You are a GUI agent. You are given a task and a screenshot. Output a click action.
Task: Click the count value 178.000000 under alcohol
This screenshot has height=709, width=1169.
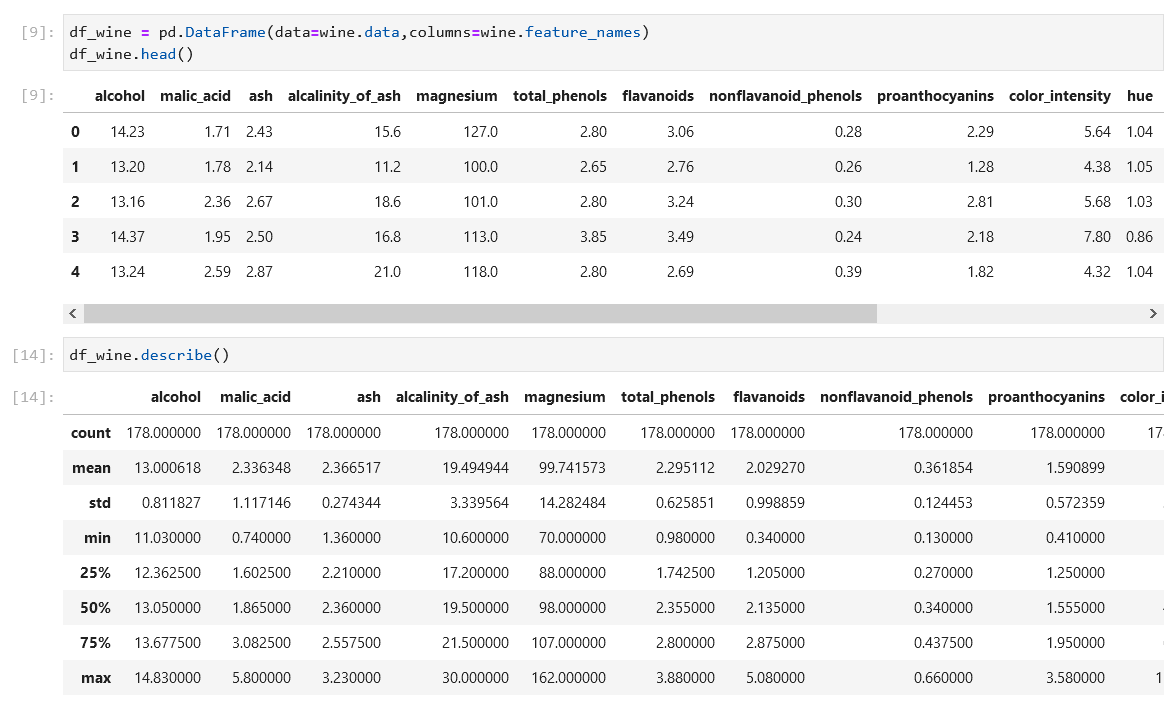point(163,433)
